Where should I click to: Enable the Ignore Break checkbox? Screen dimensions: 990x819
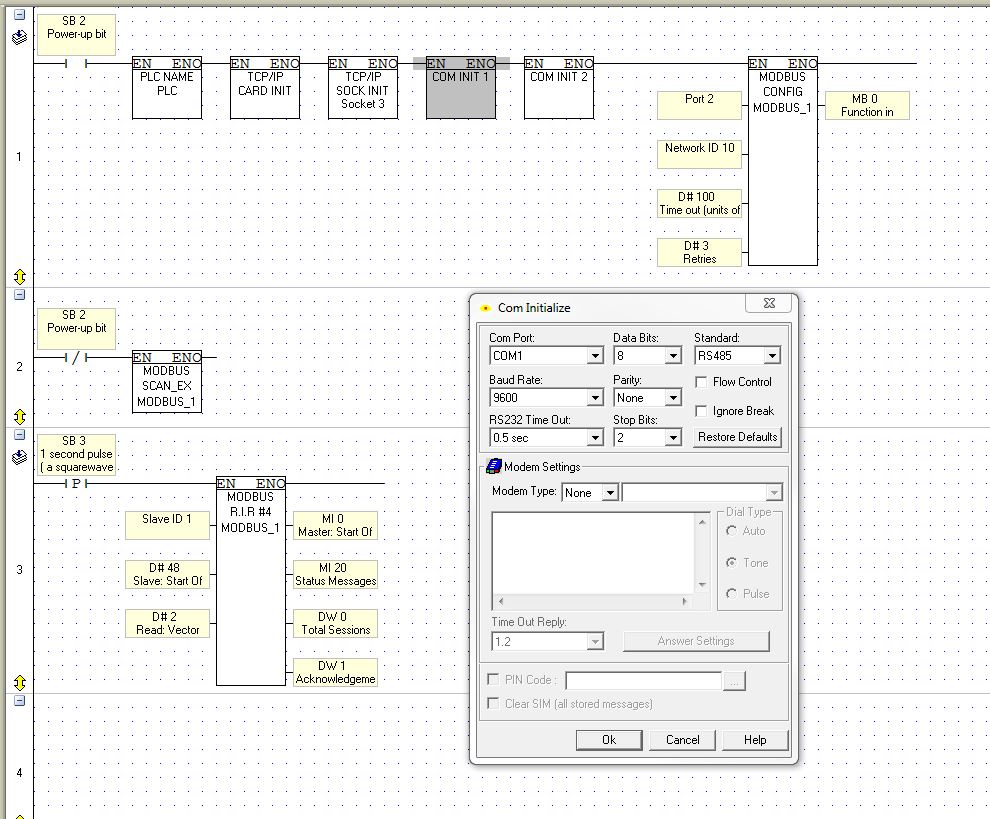point(701,411)
